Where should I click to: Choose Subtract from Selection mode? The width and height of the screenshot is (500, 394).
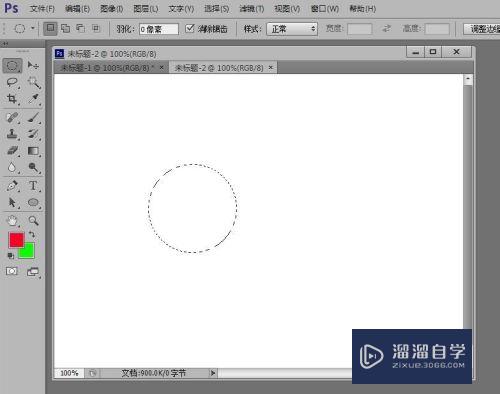(81, 29)
